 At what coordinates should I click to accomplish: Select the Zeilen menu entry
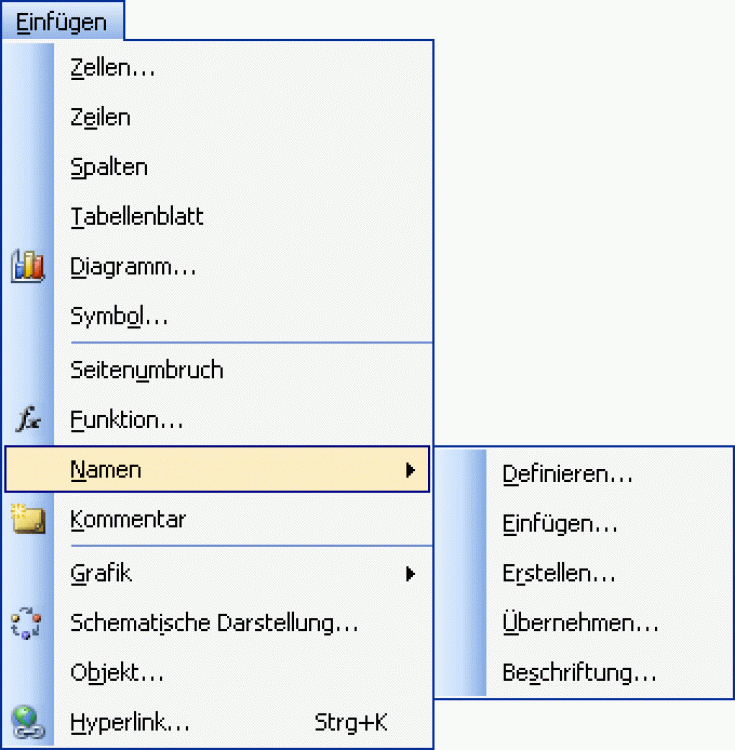(x=101, y=117)
